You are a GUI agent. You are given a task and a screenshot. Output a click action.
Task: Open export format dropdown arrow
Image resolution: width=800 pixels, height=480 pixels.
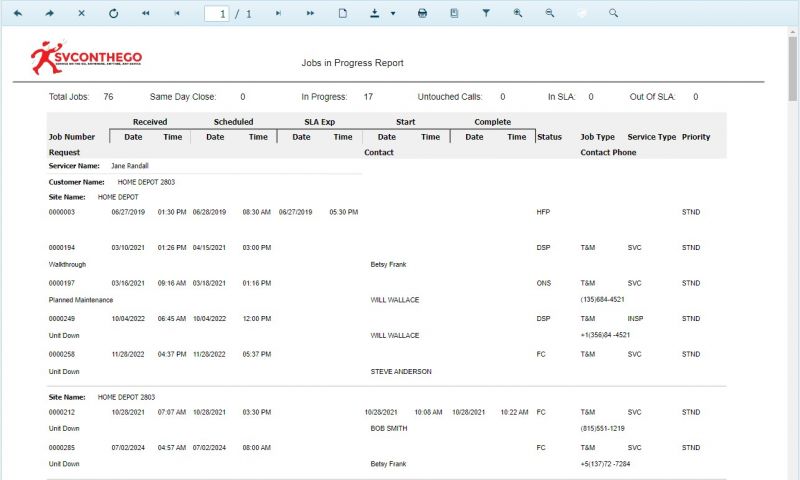393,14
